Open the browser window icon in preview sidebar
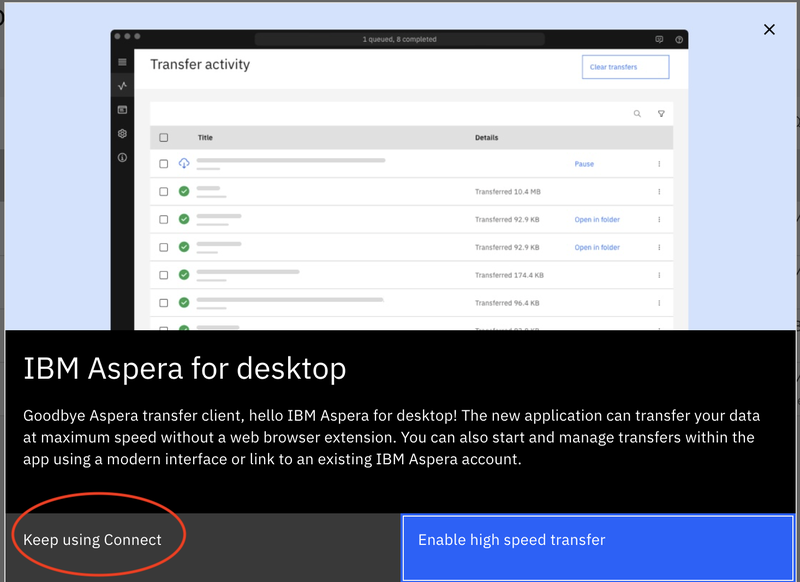This screenshot has height=582, width=800. (122, 110)
